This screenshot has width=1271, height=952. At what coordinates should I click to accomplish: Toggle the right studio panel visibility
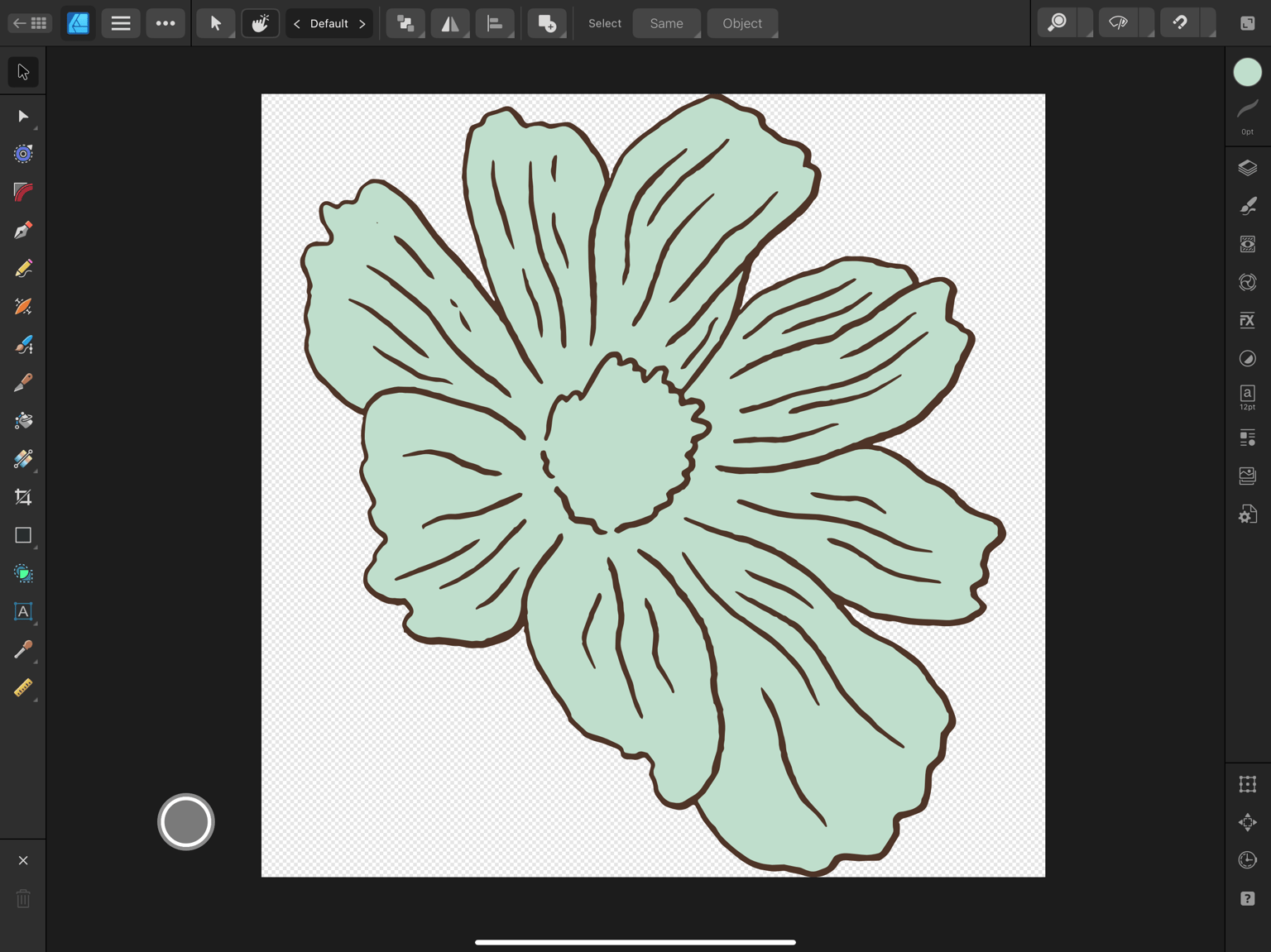click(1248, 23)
